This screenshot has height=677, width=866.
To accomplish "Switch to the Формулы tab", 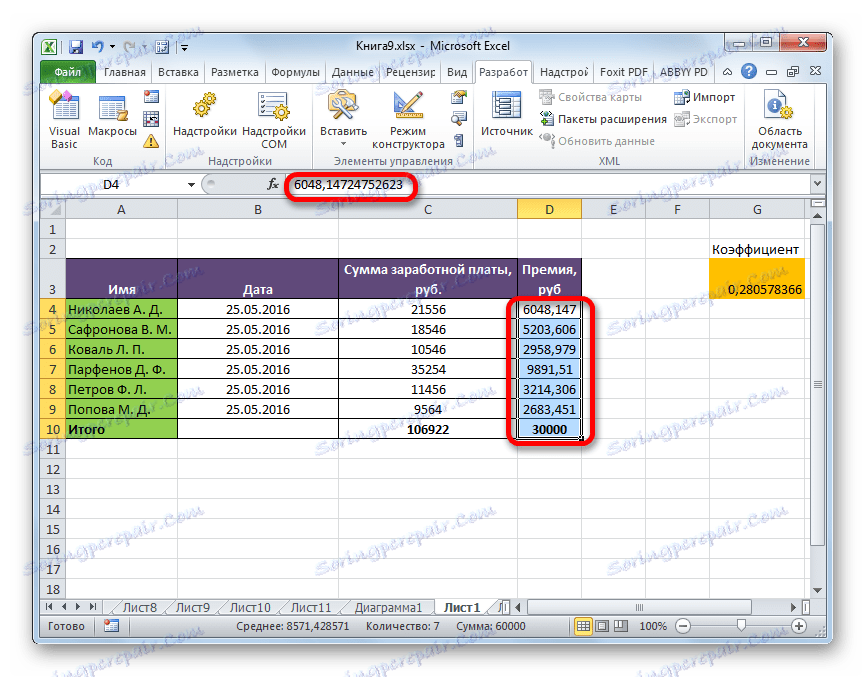I will tap(295, 72).
